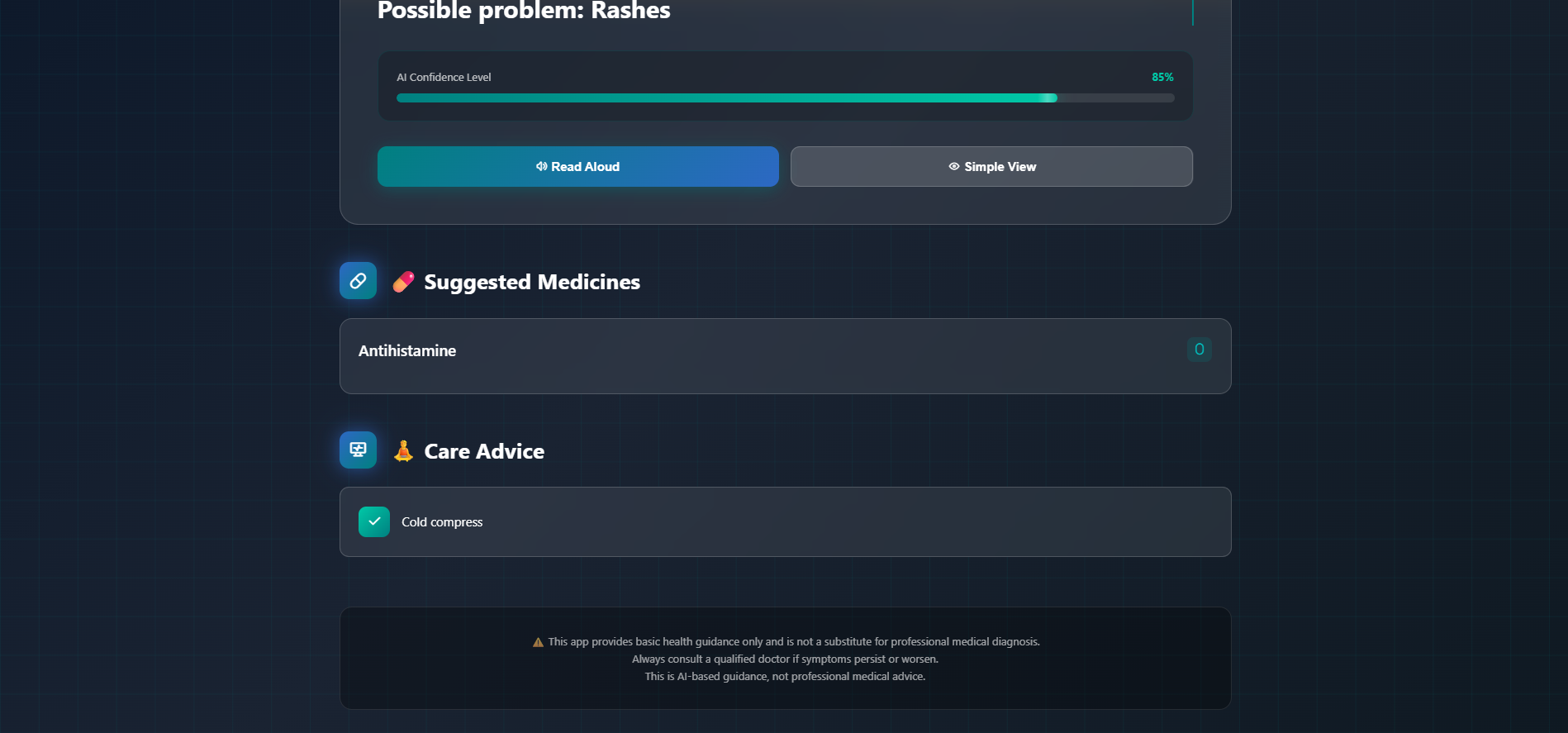This screenshot has width=1568, height=733.
Task: Click the blue capsule icon tile
Action: [x=358, y=281]
